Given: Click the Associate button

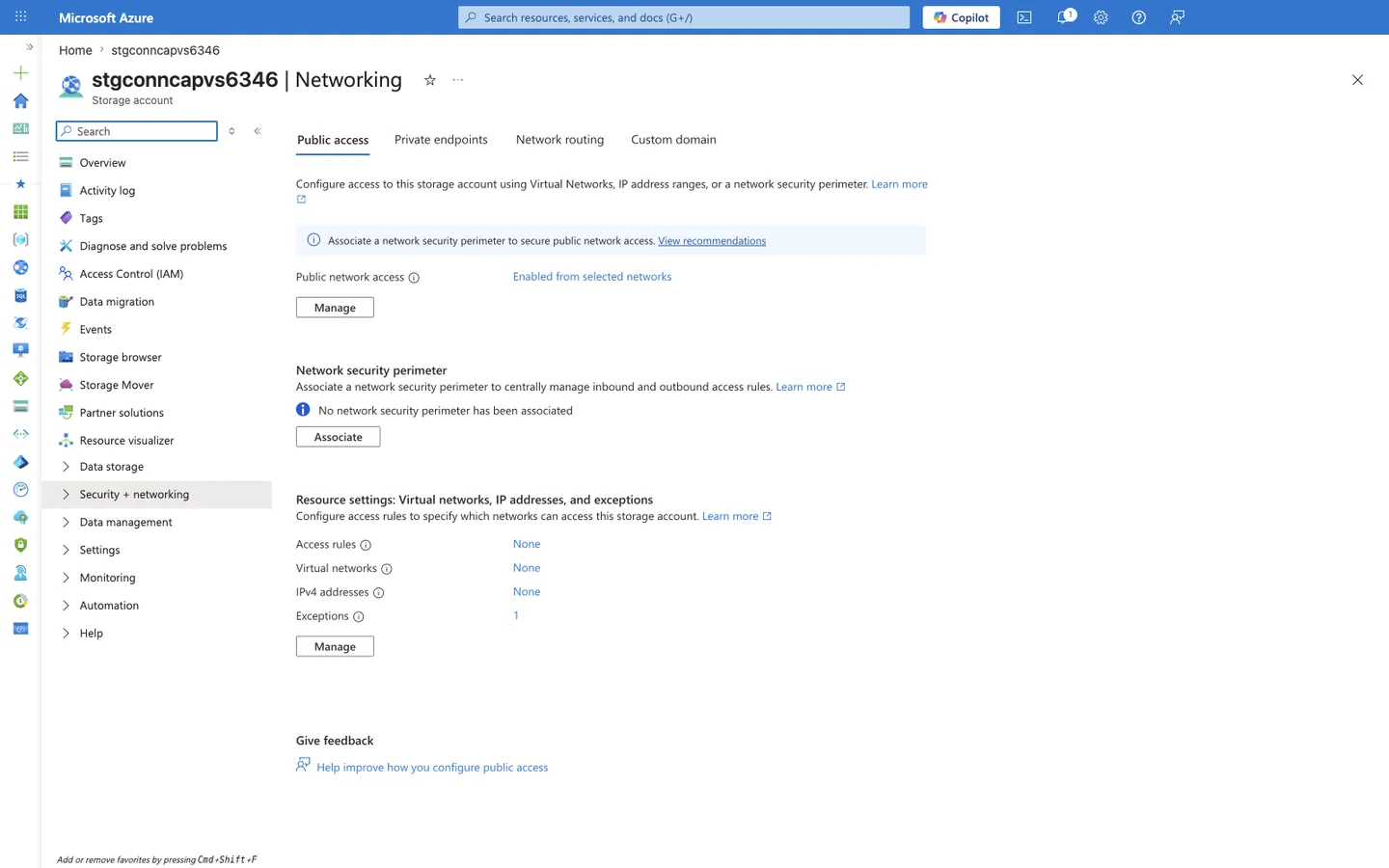Looking at the screenshot, I should (338, 437).
